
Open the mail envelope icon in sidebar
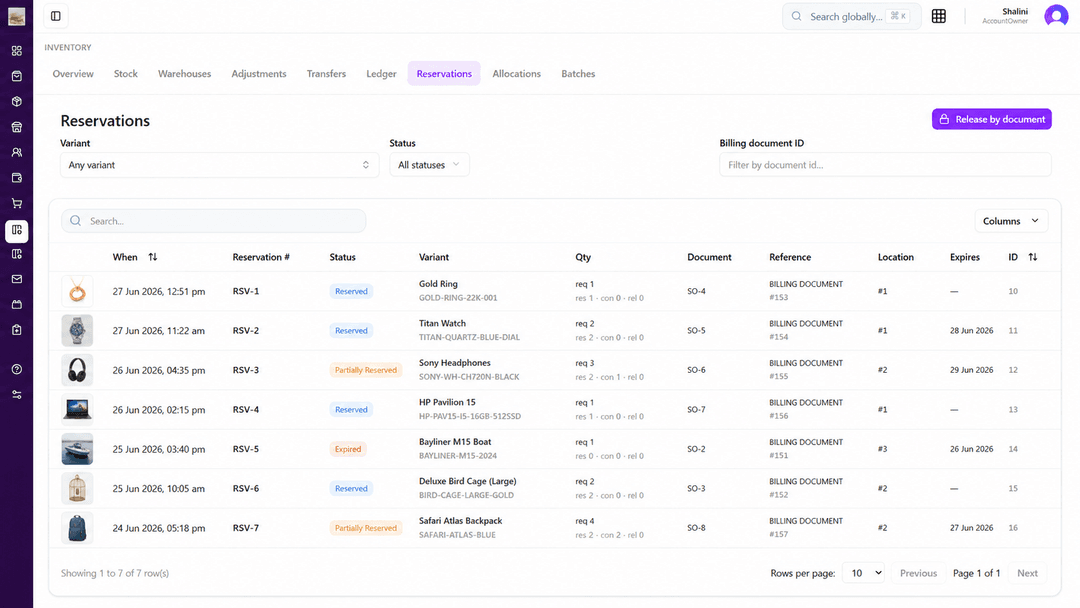click(17, 279)
